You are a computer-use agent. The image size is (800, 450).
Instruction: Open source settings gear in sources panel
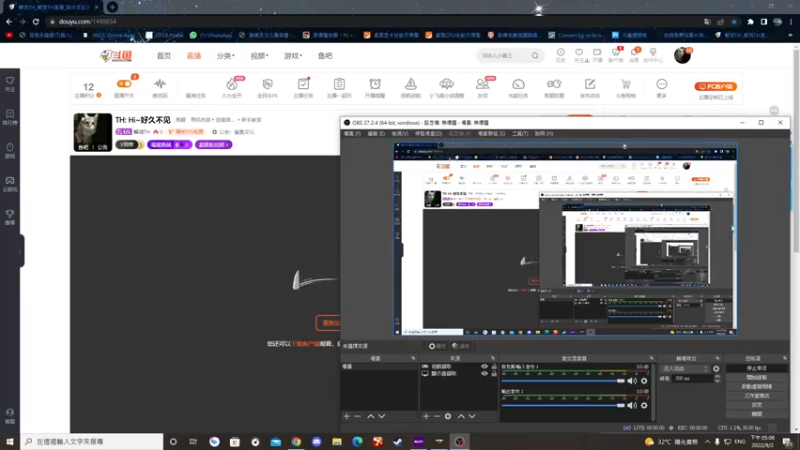(448, 416)
